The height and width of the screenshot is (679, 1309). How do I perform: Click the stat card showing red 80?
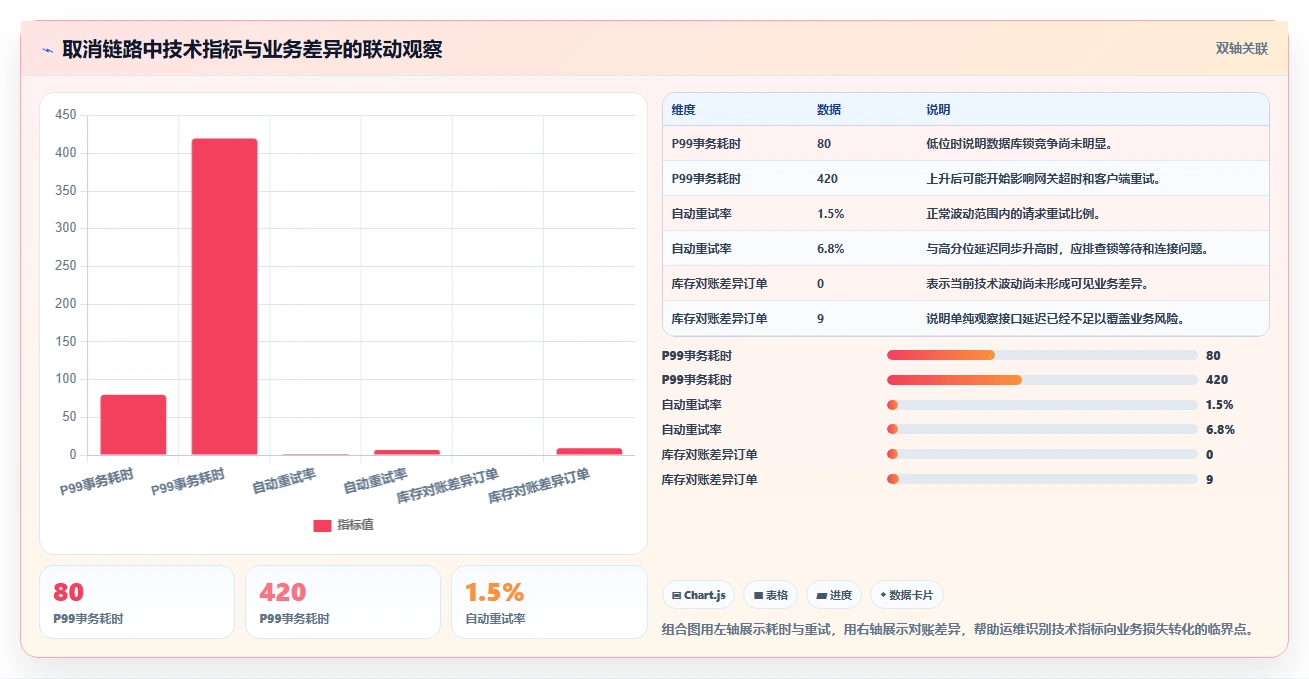(x=137, y=602)
